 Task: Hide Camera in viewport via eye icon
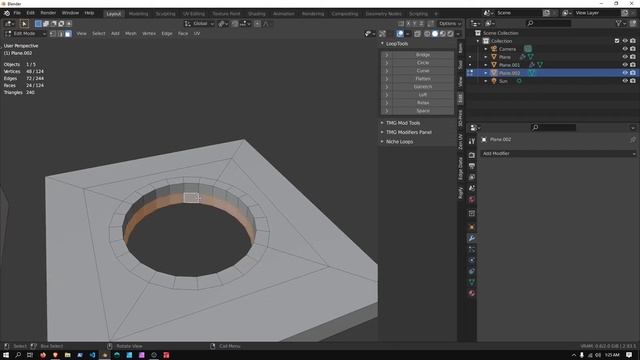(625, 49)
